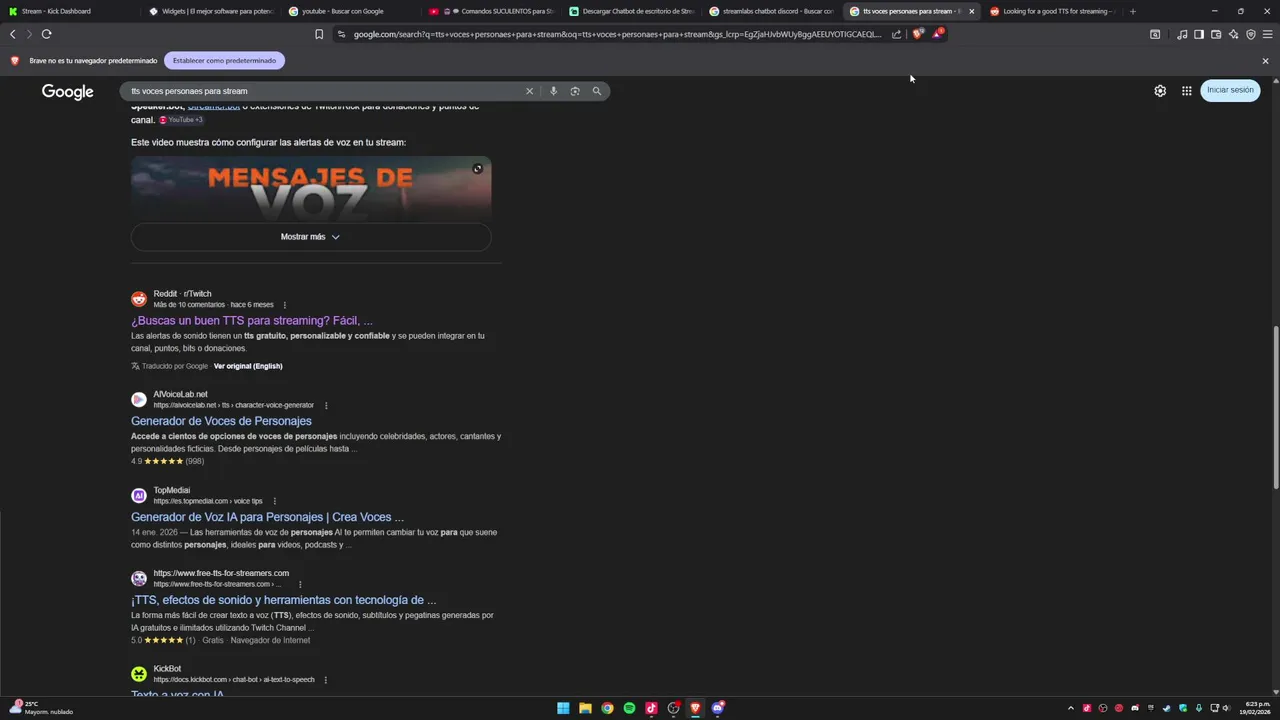1280x720 pixels.
Task: Open more options for the KickBot result
Action: click(x=325, y=680)
